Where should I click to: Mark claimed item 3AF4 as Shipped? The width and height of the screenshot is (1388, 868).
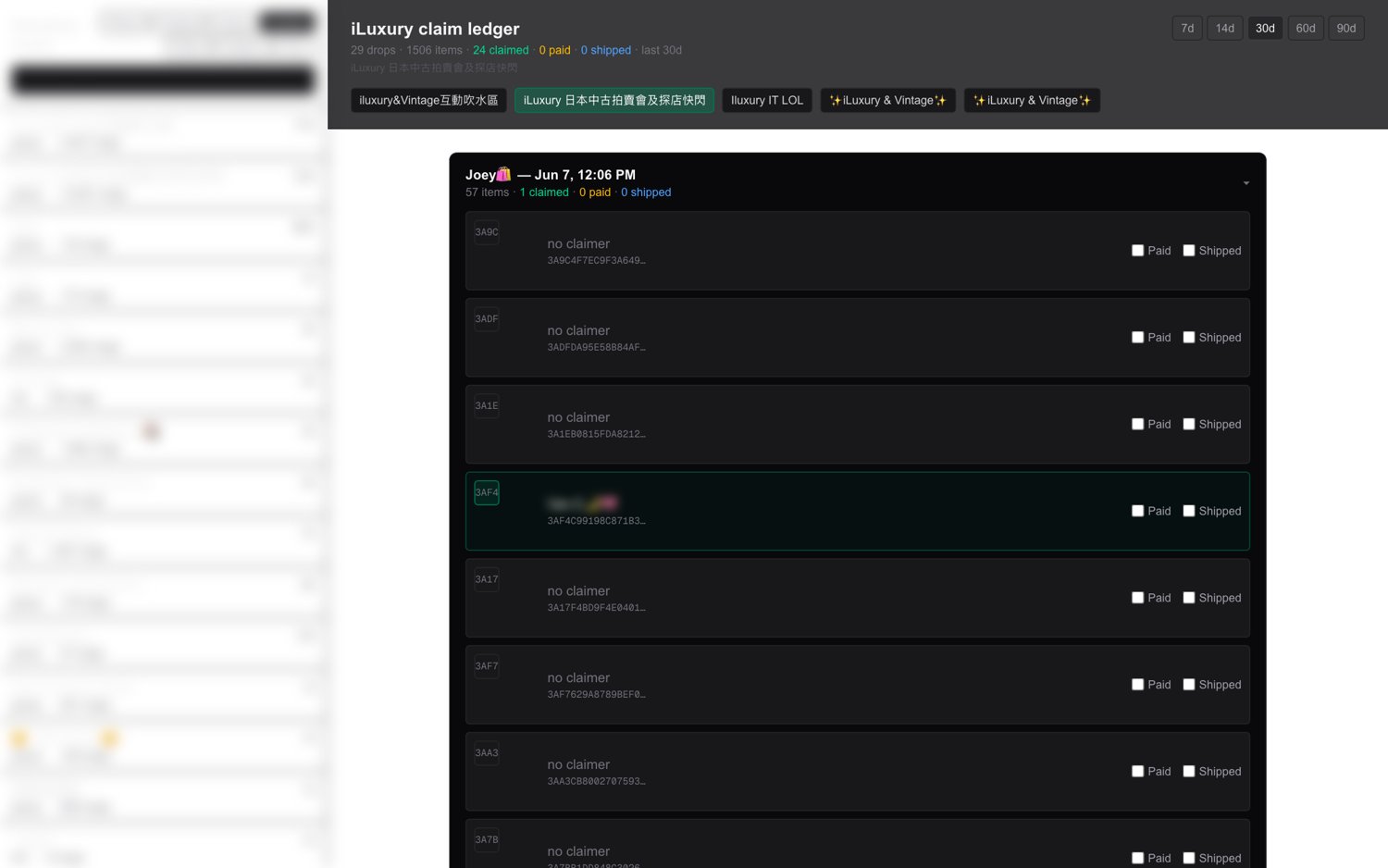[1189, 511]
